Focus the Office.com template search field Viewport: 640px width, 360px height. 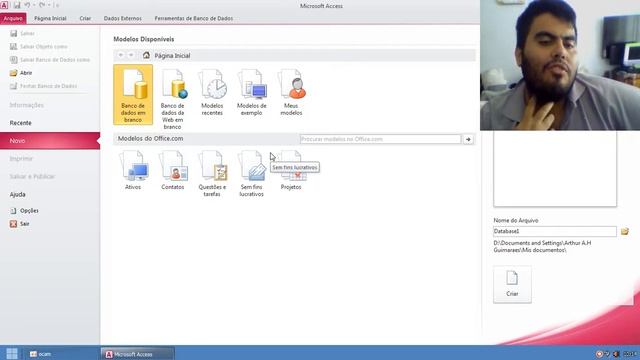[x=380, y=139]
